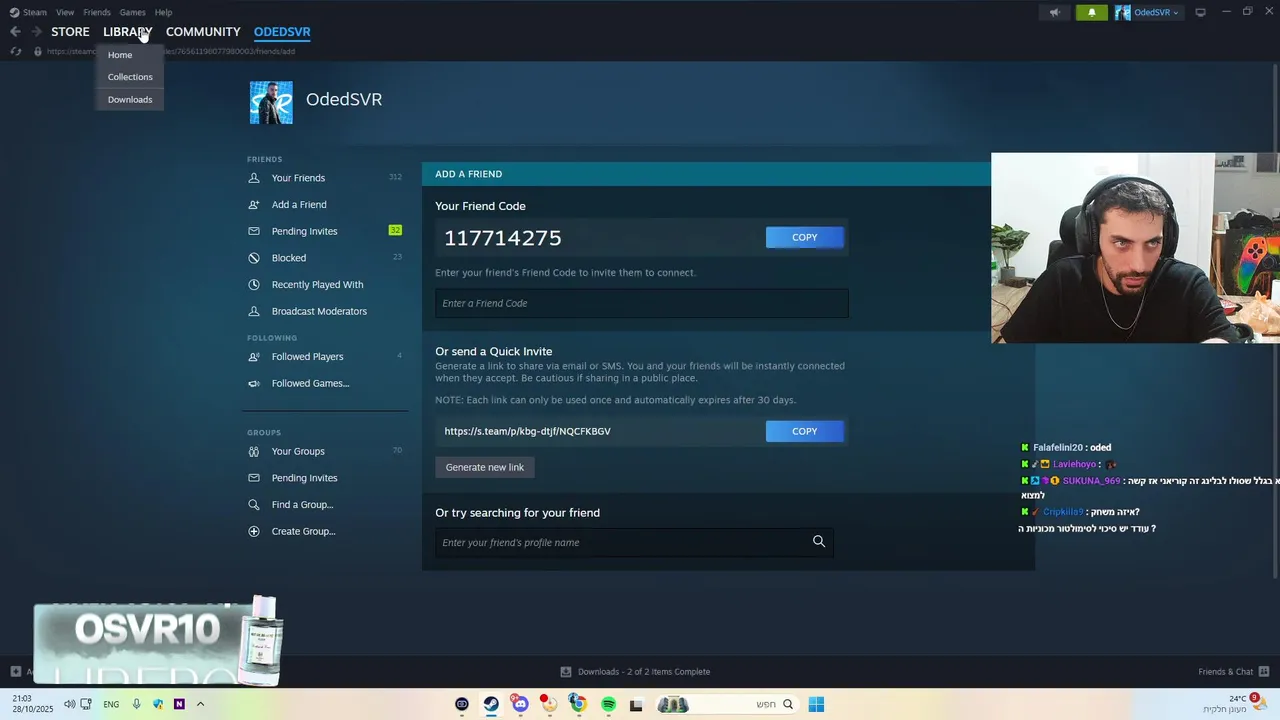Viewport: 1280px width, 720px height.
Task: Click the Your Friends person icon
Action: 254,178
